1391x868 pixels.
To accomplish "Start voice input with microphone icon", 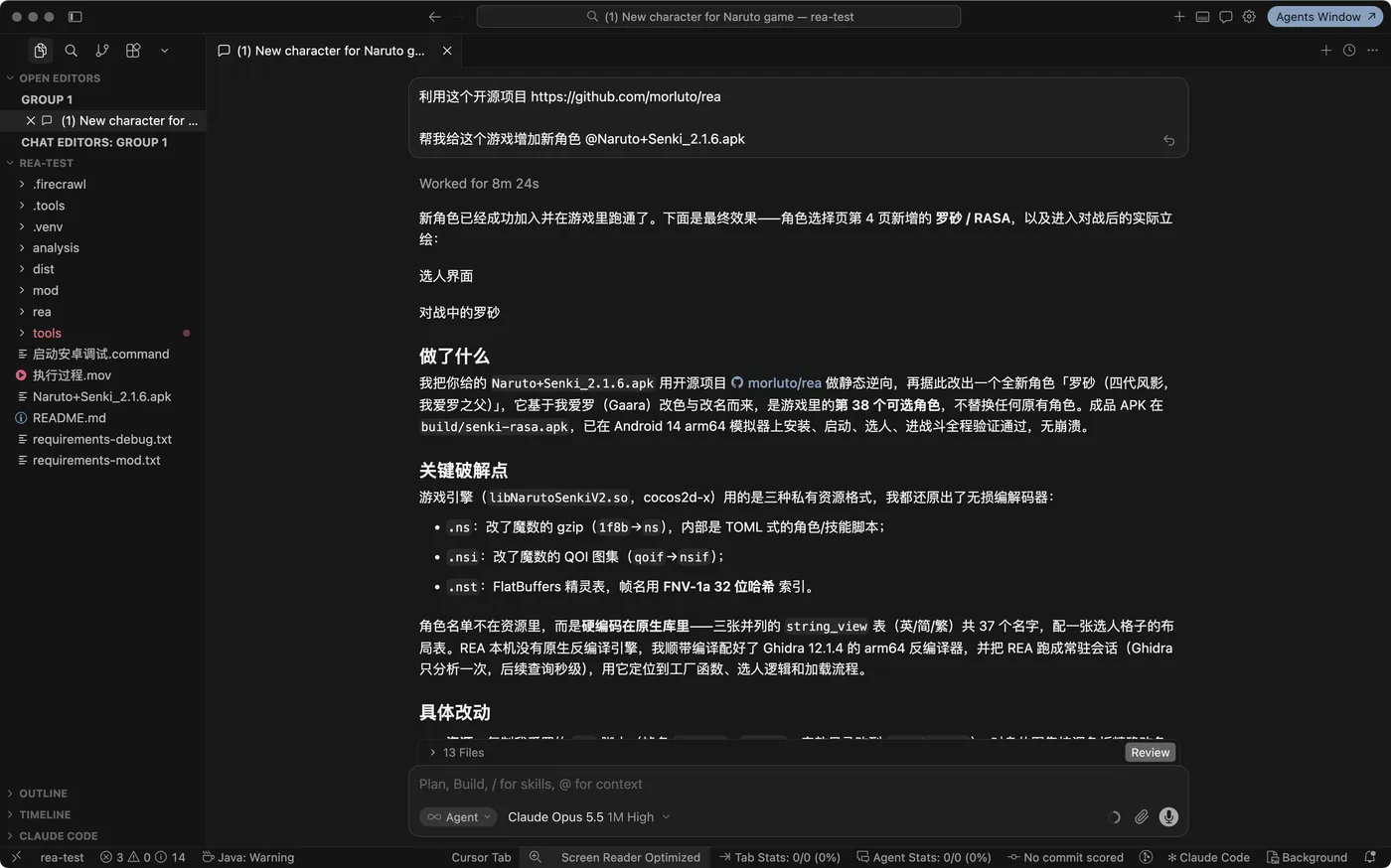I will click(x=1168, y=817).
